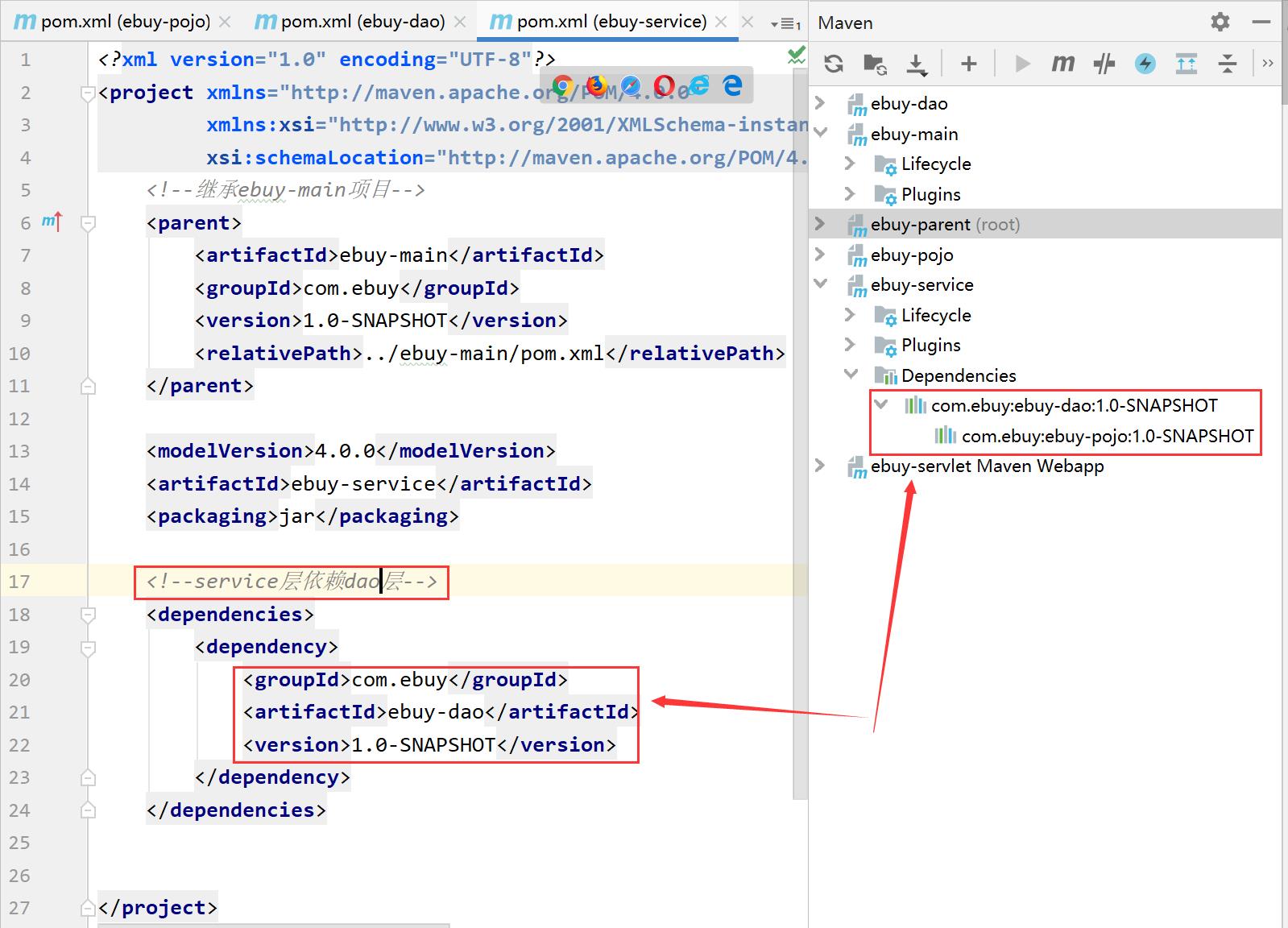Generate sources and update folders icon
Viewport: 1288px width, 928px height.
(x=875, y=64)
